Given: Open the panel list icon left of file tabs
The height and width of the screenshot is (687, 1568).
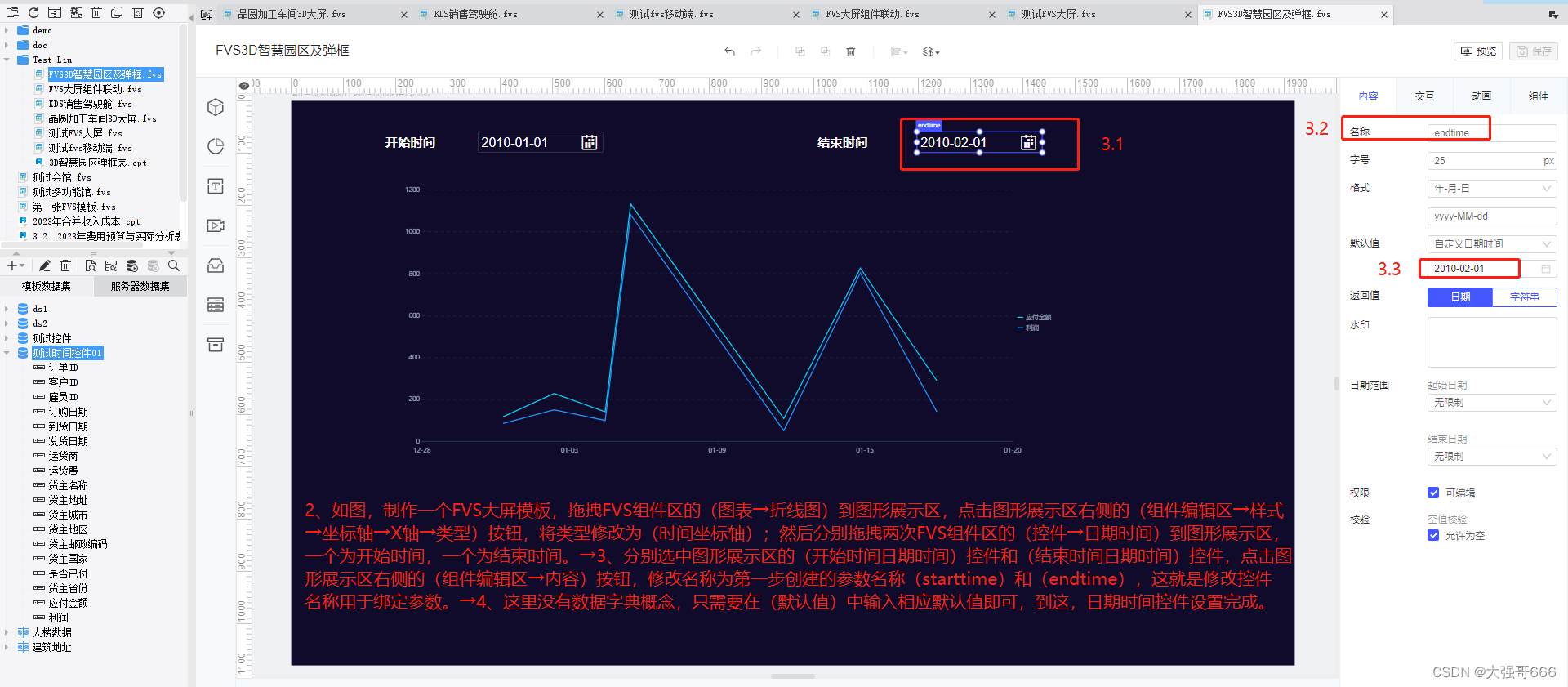Looking at the screenshot, I should [x=207, y=14].
